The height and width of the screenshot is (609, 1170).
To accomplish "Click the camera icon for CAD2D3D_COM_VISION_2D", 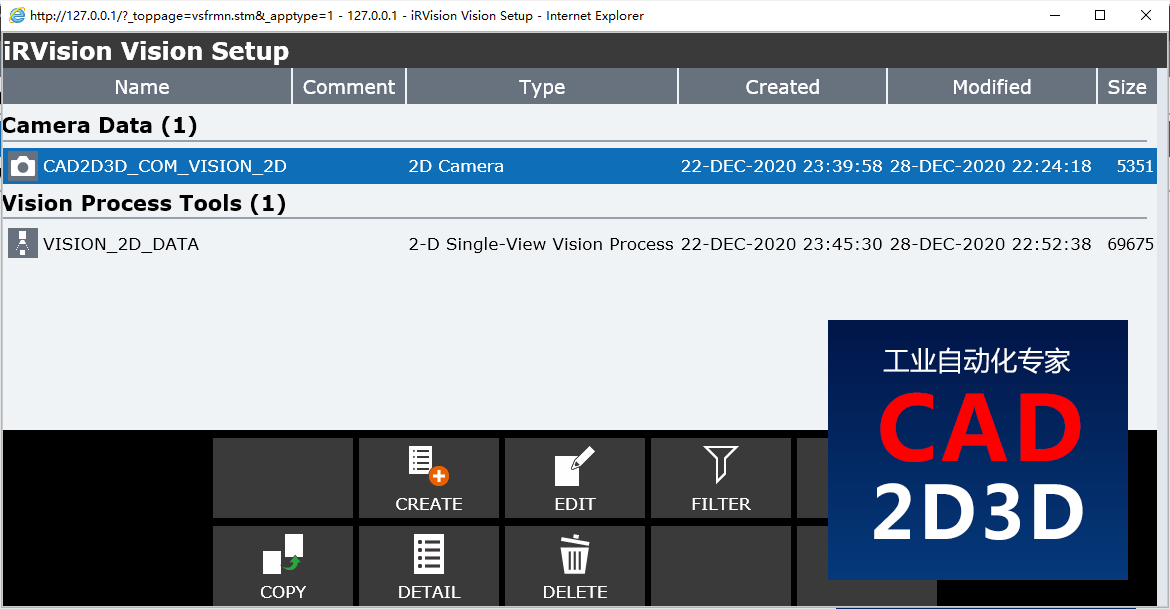I will (x=23, y=166).
